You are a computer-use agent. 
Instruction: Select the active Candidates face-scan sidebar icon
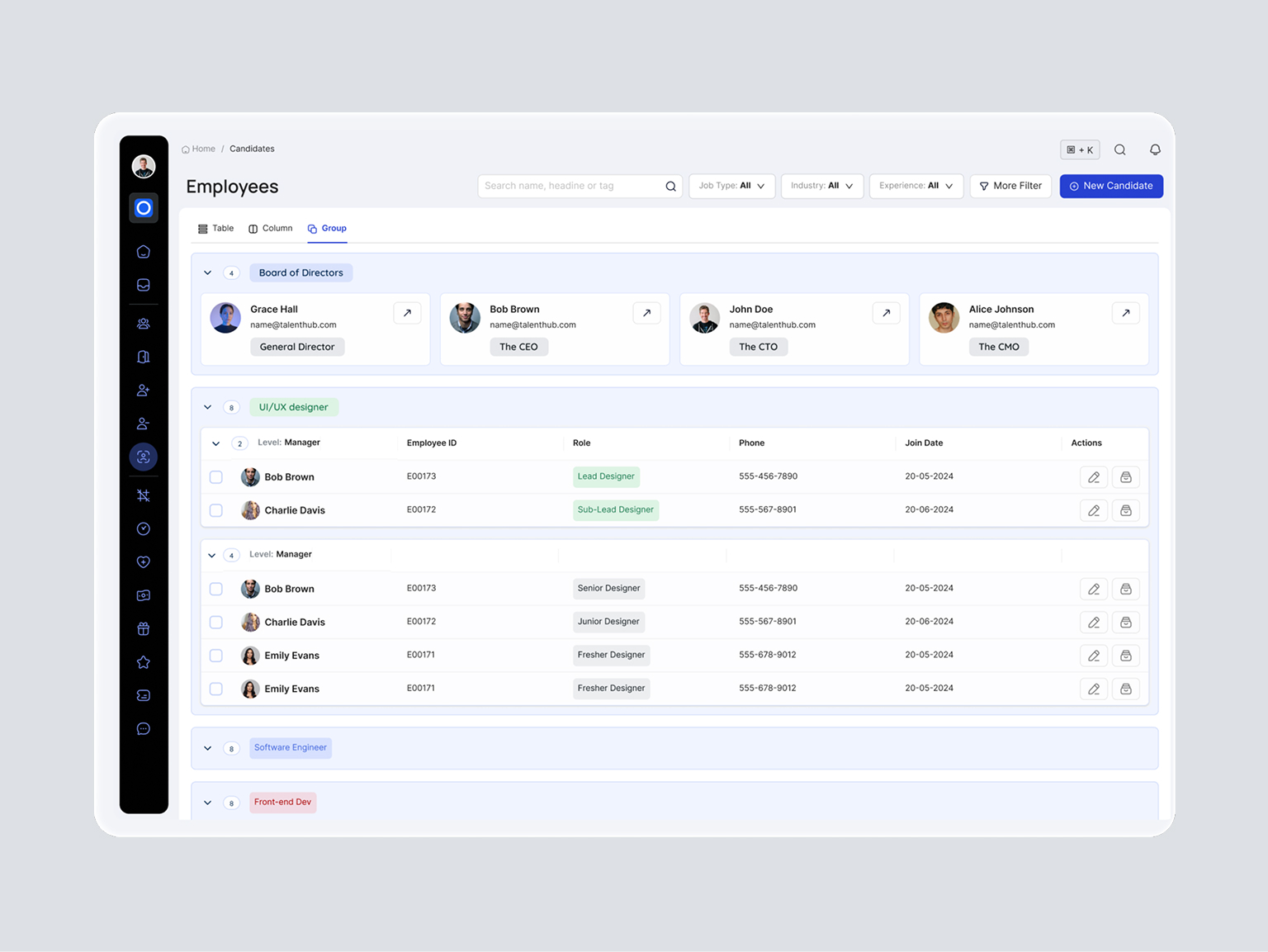coord(144,457)
